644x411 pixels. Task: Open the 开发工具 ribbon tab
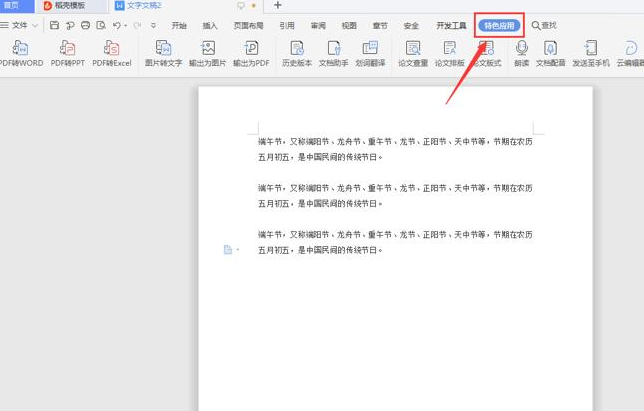pyautogui.click(x=451, y=25)
